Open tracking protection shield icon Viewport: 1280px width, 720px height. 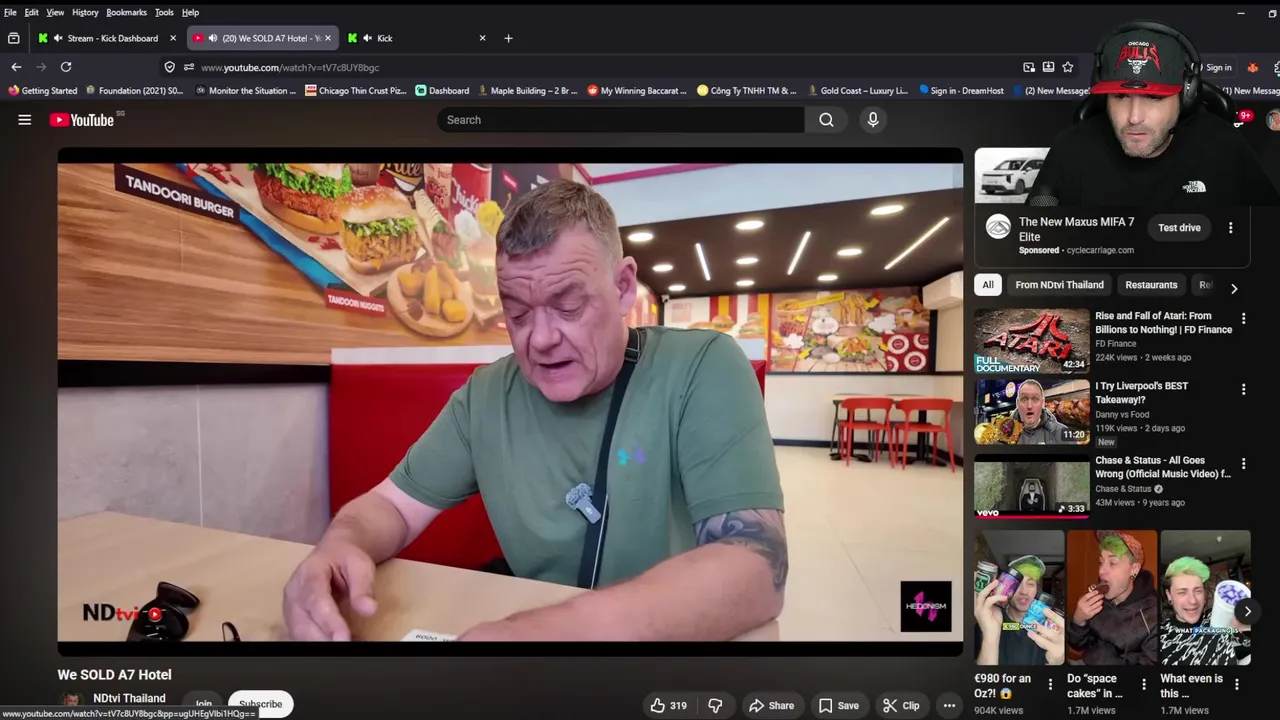click(x=169, y=67)
